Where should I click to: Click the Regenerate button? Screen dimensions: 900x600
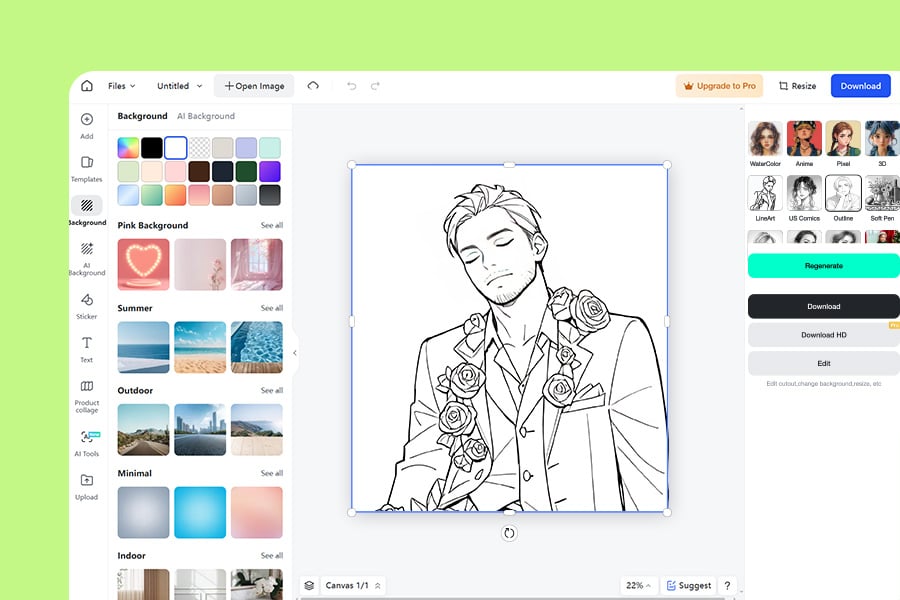(824, 266)
